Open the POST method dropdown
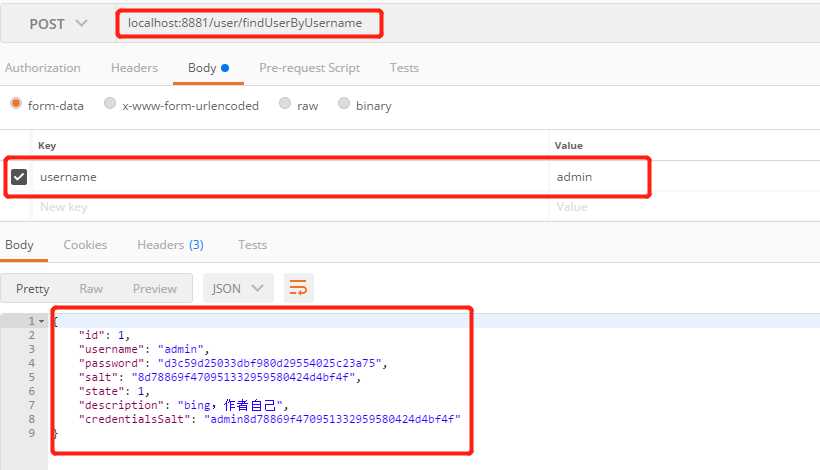 [58, 24]
